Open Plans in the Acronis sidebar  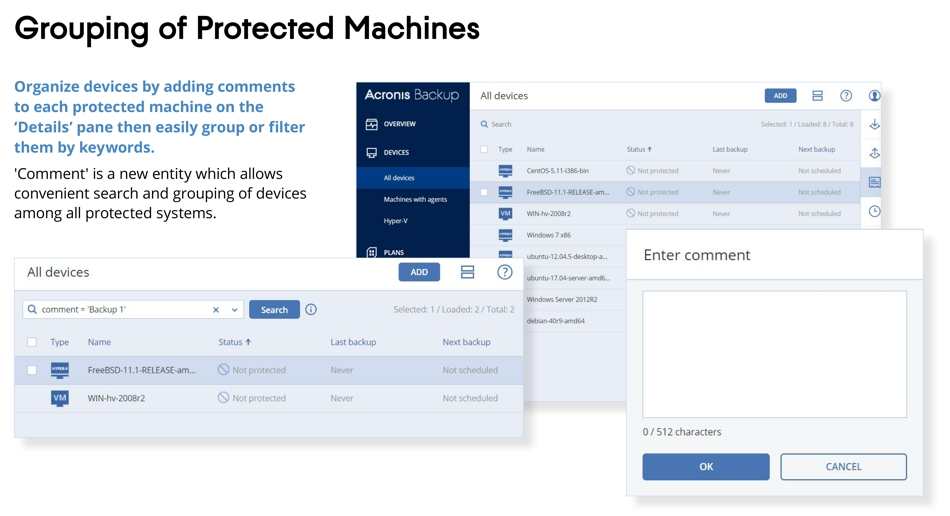pos(393,253)
